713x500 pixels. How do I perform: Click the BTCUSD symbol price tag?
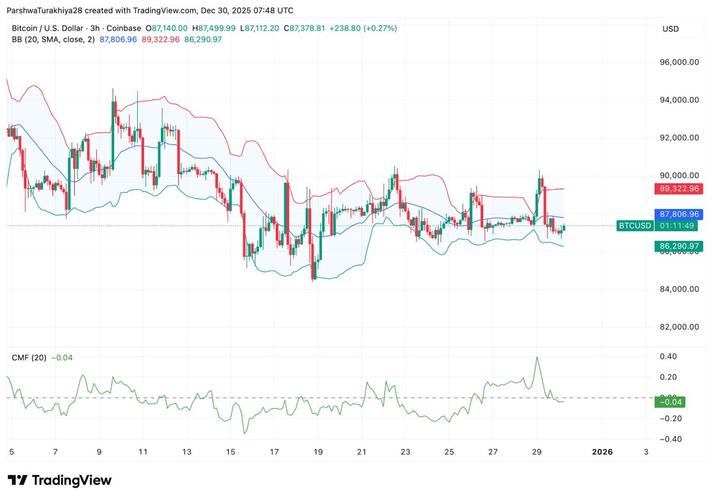coord(635,227)
